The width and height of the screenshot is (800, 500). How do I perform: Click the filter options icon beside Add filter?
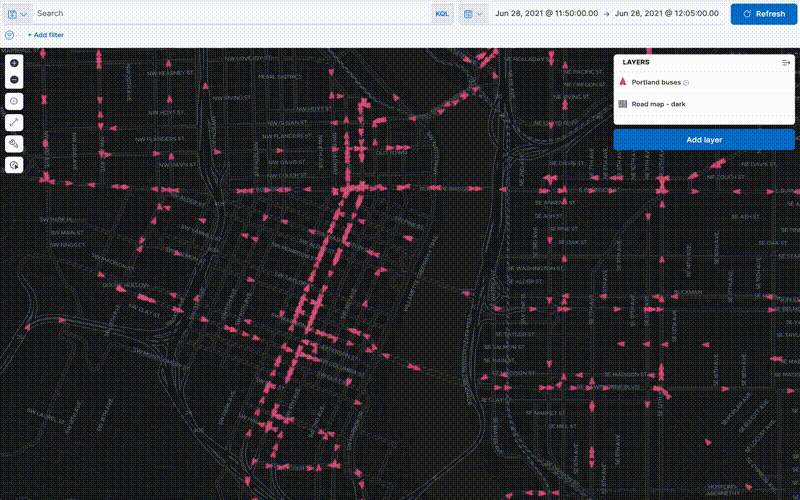[9, 34]
